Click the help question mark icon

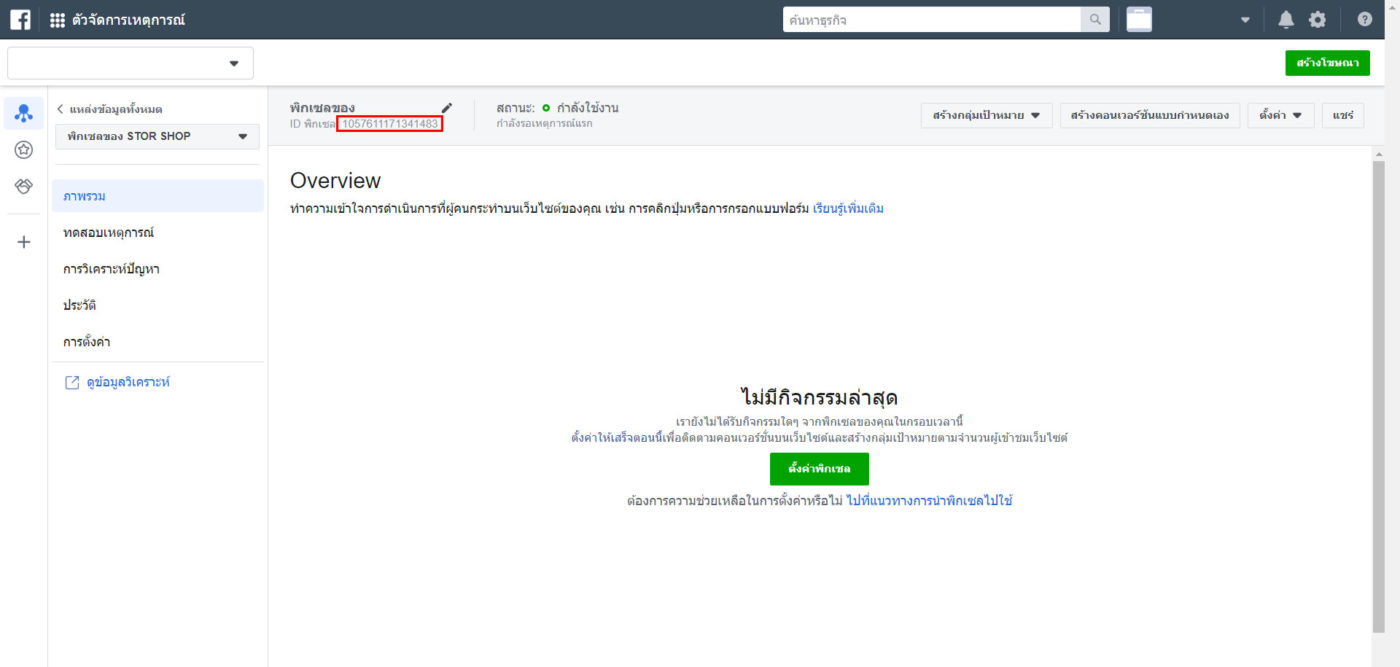(1364, 19)
